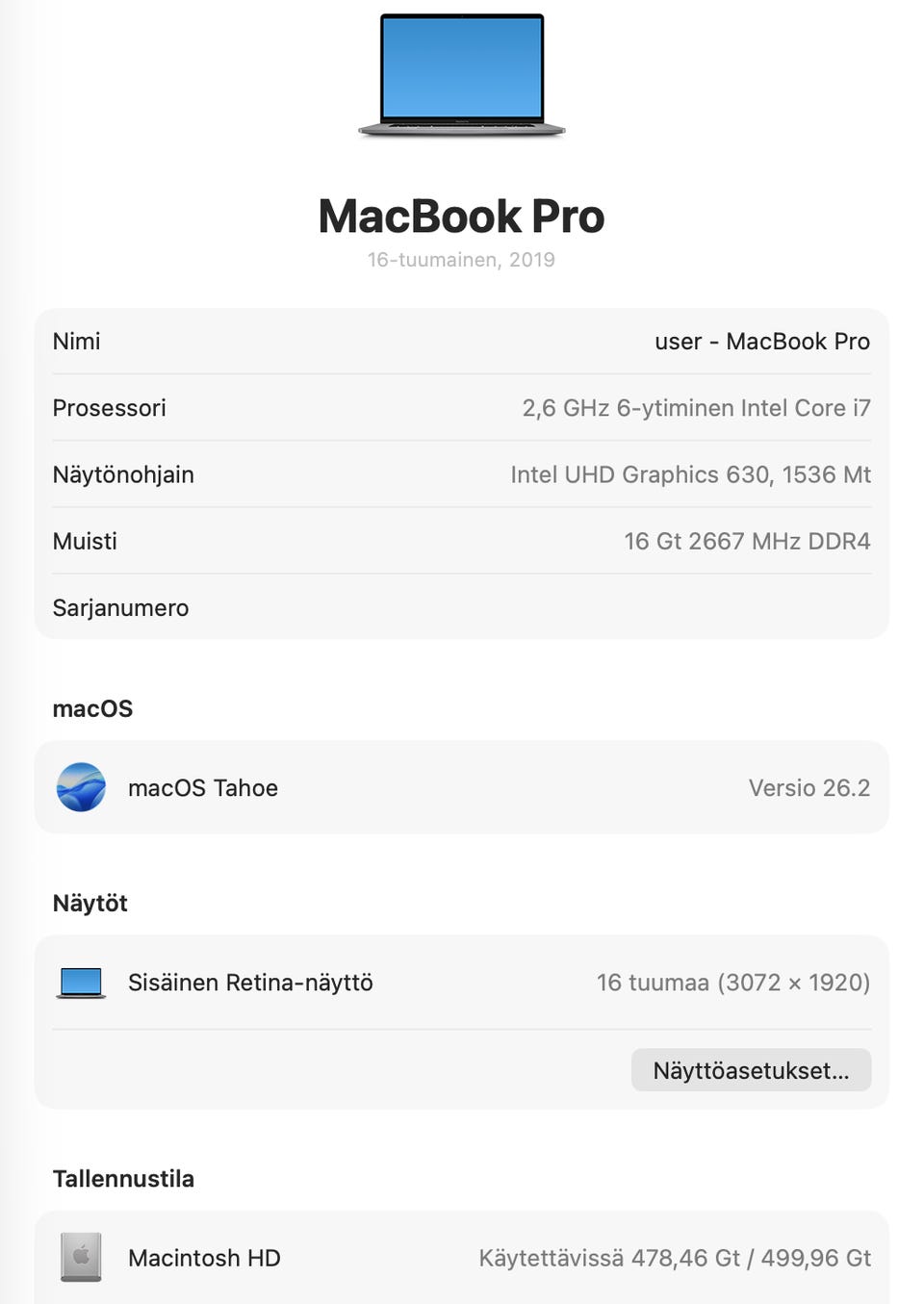Viewport: 924px width, 1304px height.
Task: Click the macOS Tahoe label
Action: point(203,788)
